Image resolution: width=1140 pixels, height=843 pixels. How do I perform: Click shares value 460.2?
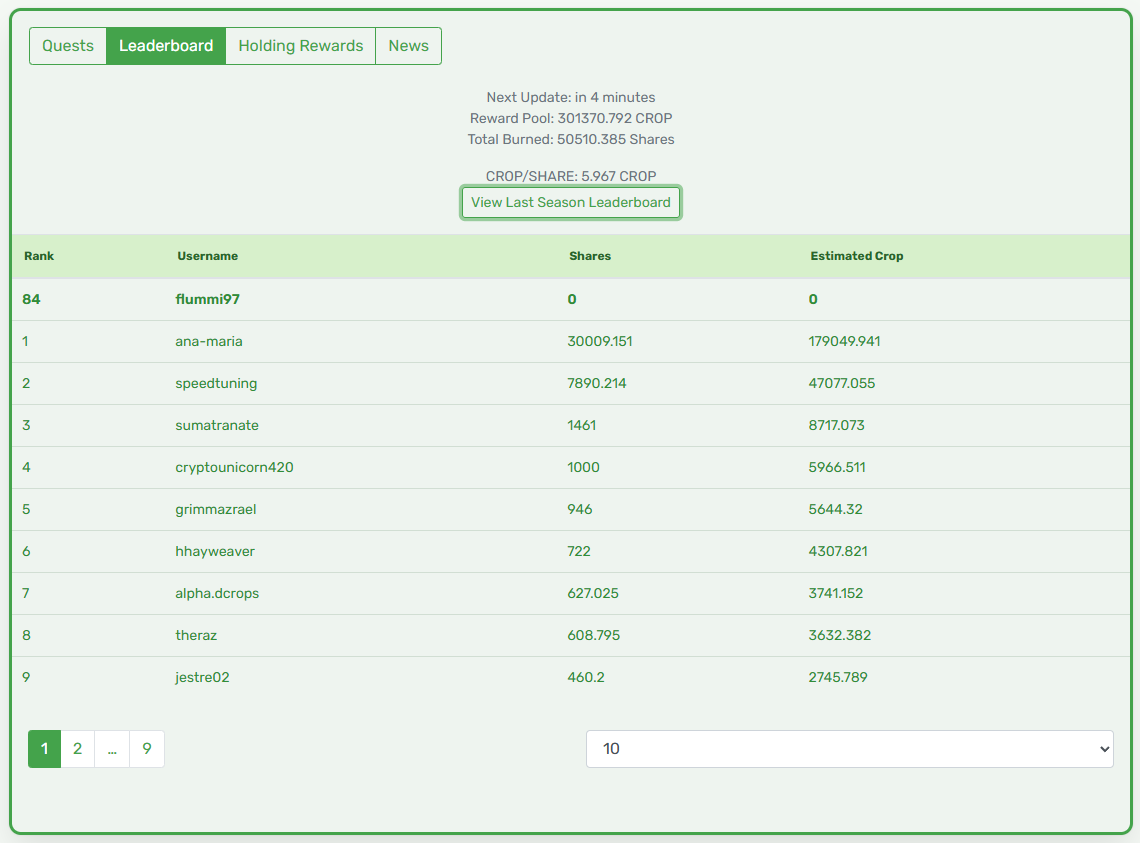[586, 677]
